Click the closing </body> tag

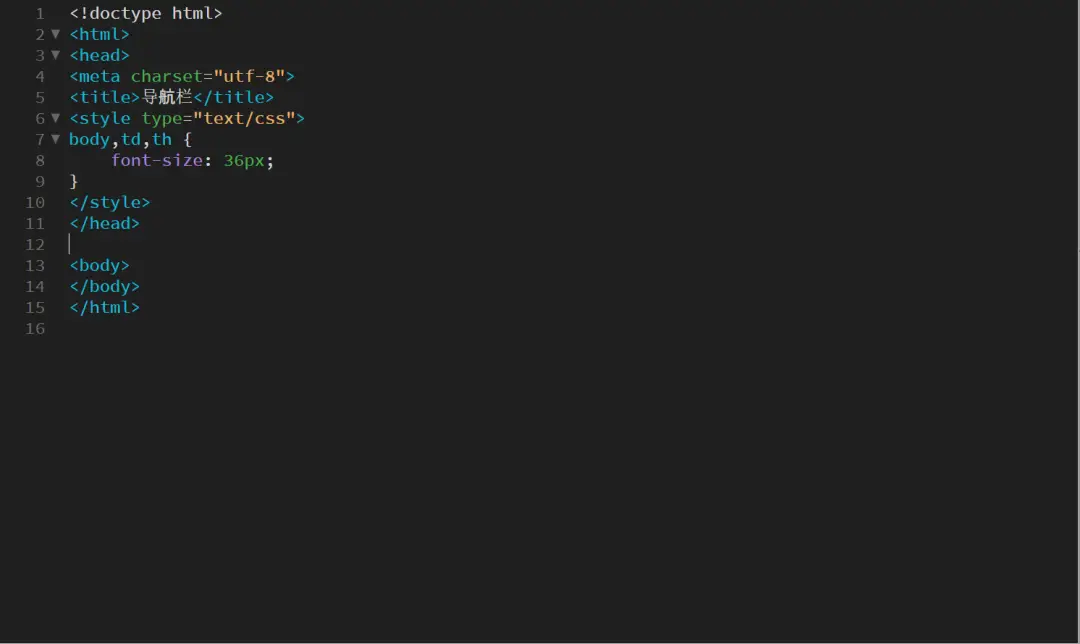105,286
